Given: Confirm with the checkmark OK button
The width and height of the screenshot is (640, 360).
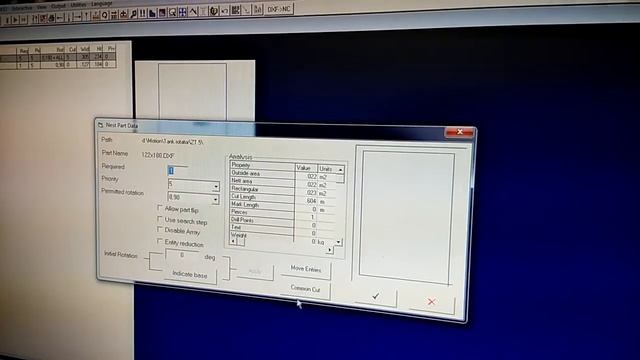Looking at the screenshot, I should (376, 296).
